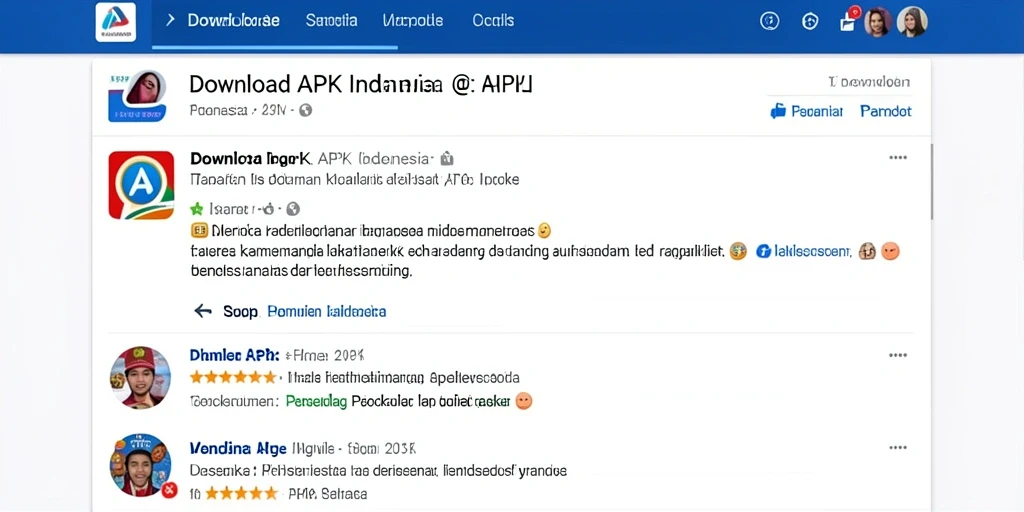Screen dimensions: 1024x512
Task: Select the Ocalls tab
Action: pos(493,20)
